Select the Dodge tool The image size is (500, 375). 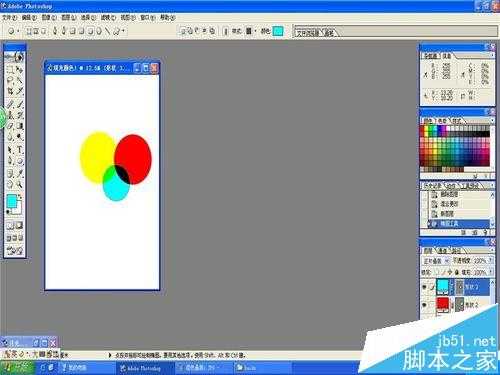19,137
